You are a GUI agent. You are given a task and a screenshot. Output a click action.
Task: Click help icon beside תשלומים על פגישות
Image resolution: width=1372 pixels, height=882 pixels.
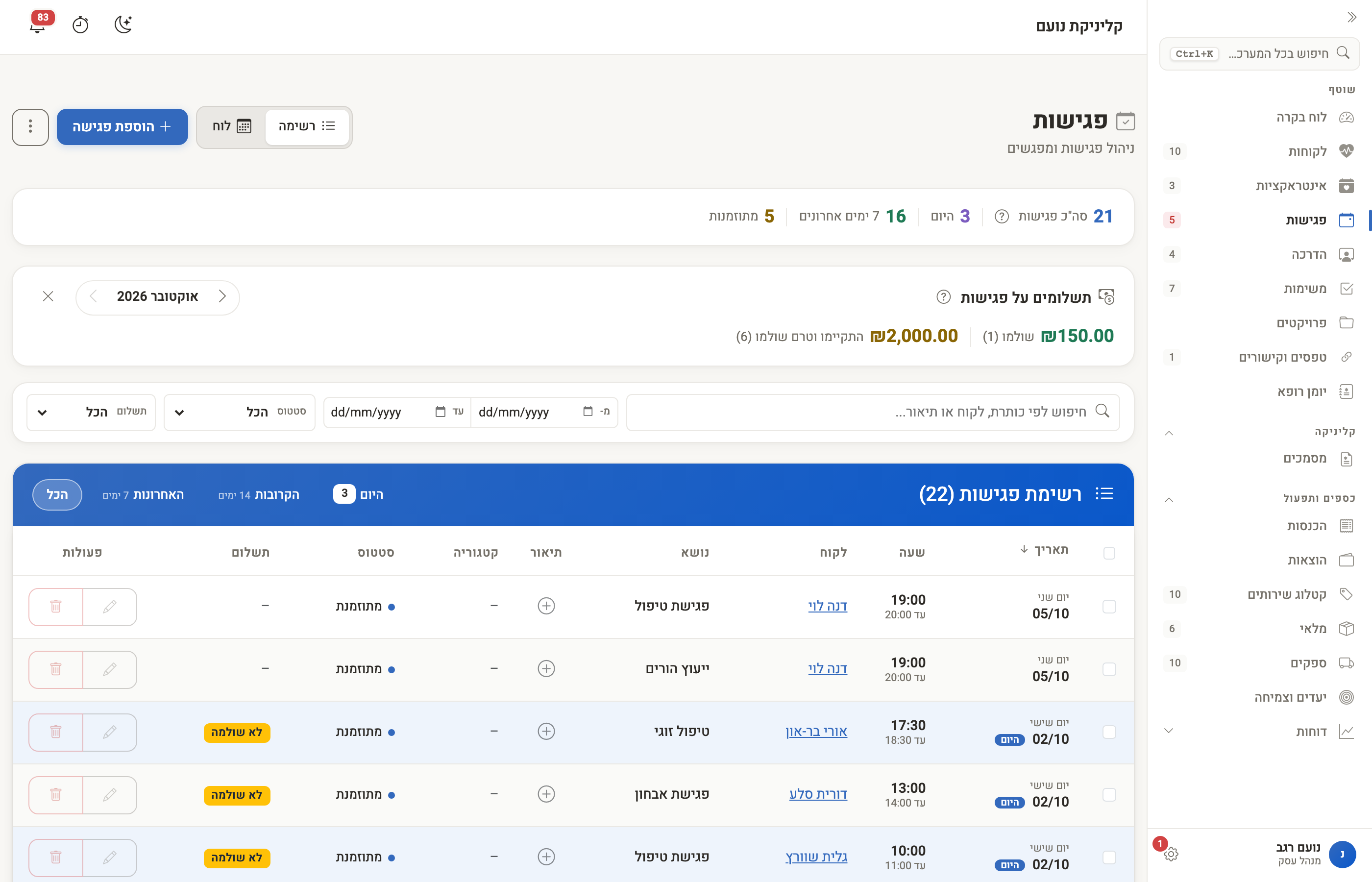click(x=943, y=297)
